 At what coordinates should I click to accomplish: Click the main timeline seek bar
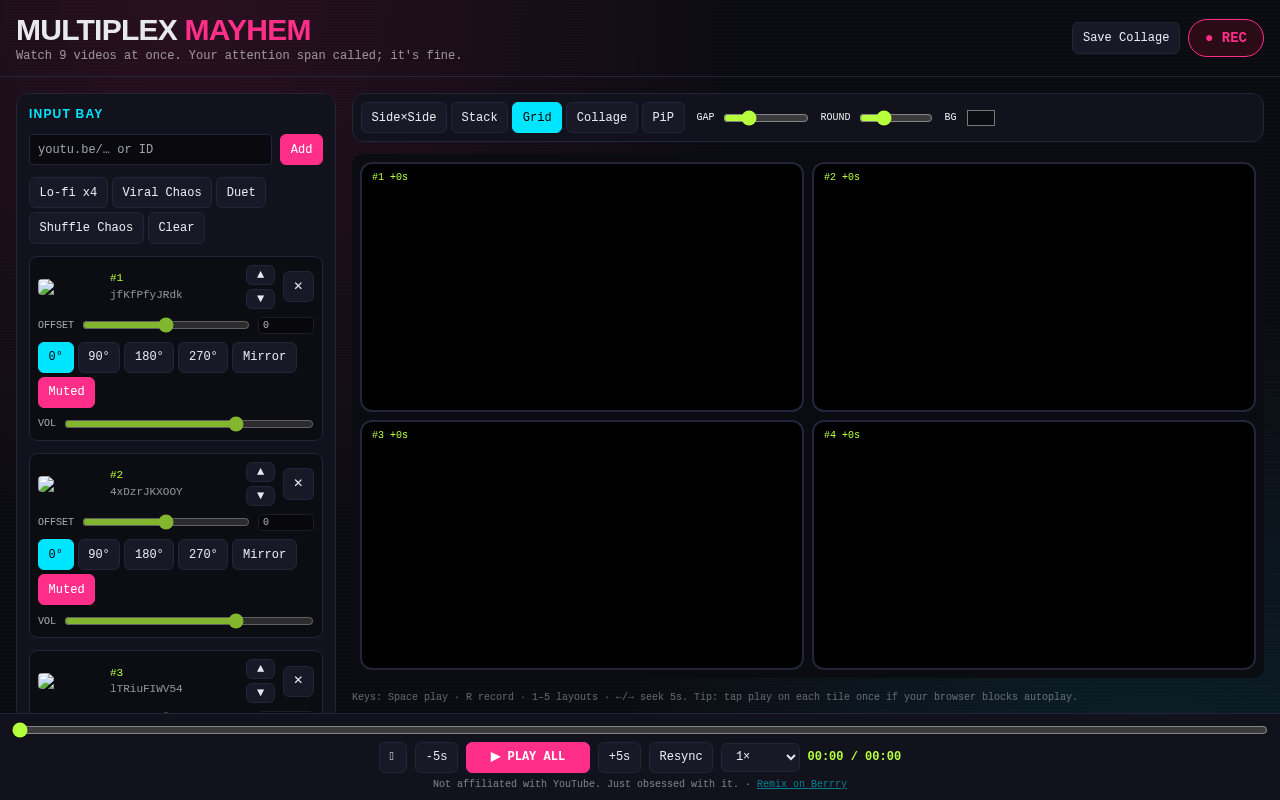pyautogui.click(x=640, y=730)
